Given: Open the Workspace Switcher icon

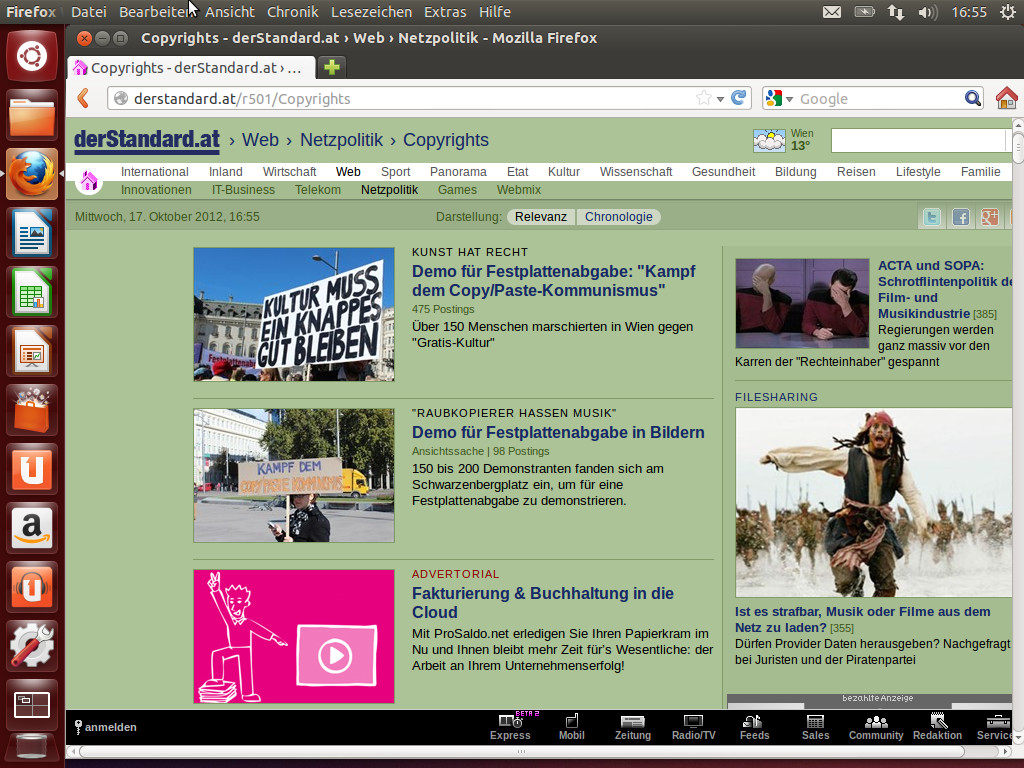Looking at the screenshot, I should pyautogui.click(x=32, y=704).
